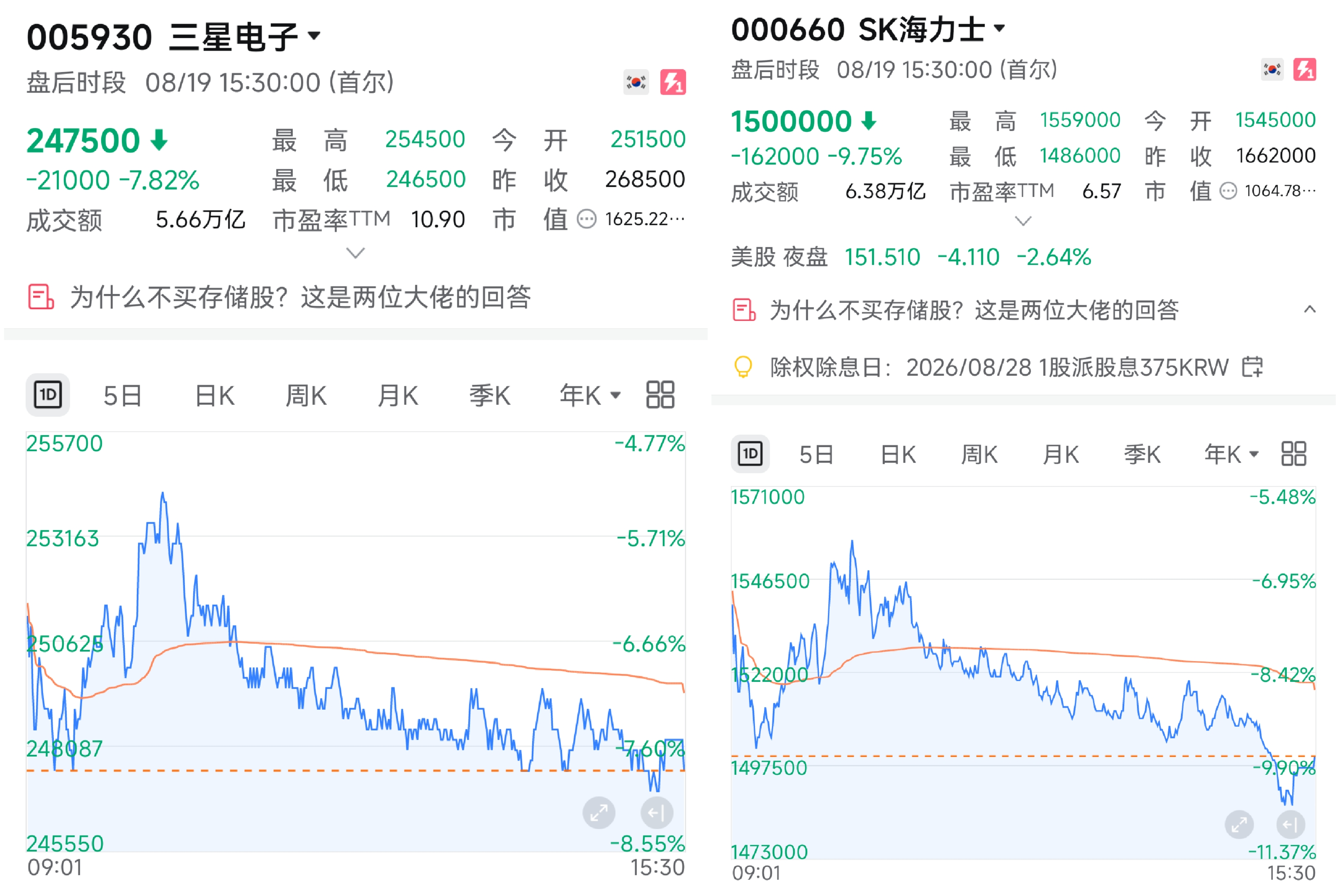Switch SK Hynix chart to 5日 view
Viewport: 1340px width, 896px height.
[816, 455]
